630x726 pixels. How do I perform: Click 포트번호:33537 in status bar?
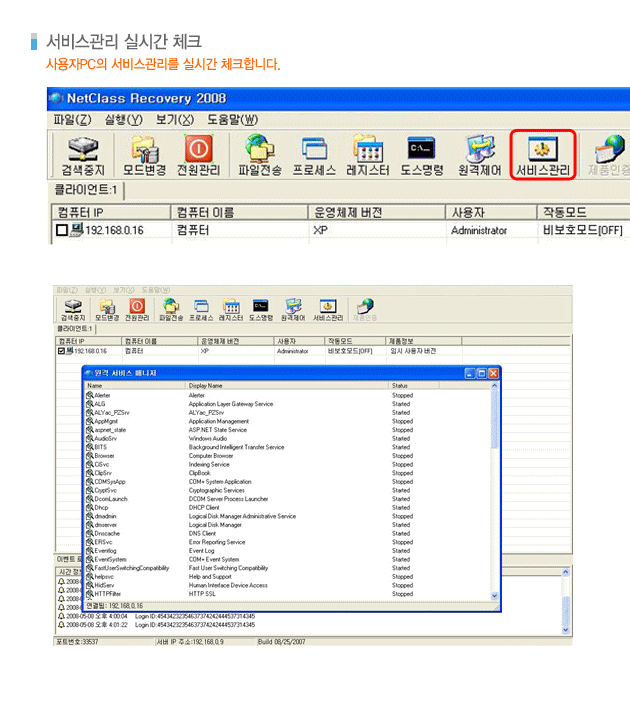click(x=77, y=642)
